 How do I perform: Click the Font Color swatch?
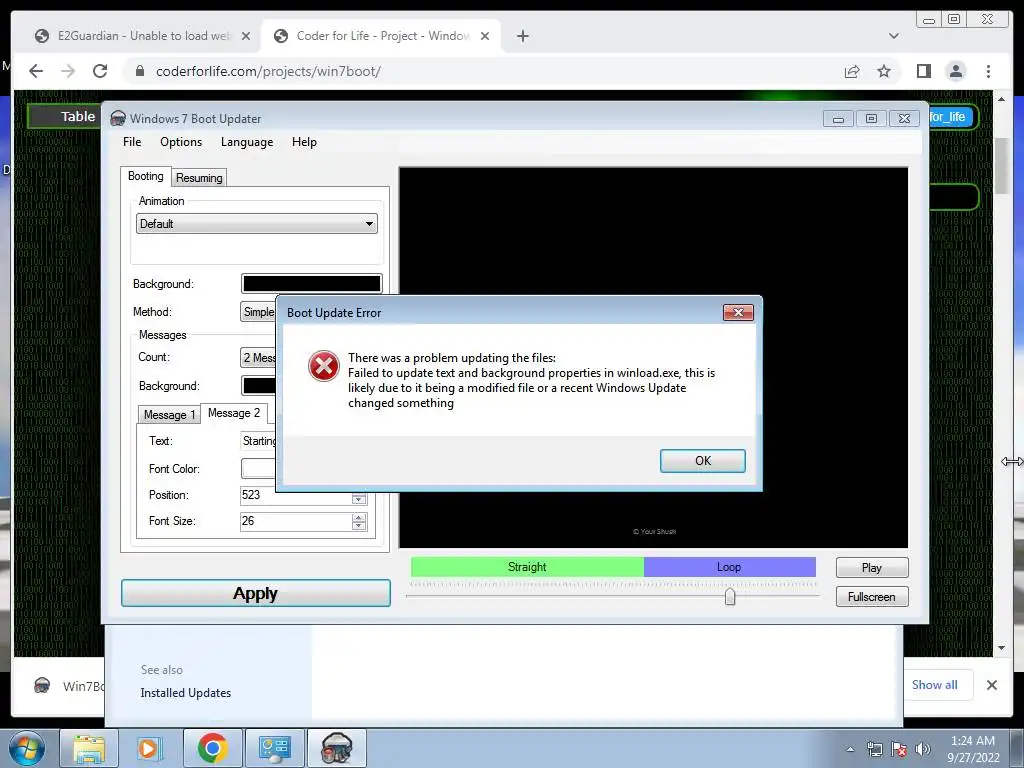point(259,468)
